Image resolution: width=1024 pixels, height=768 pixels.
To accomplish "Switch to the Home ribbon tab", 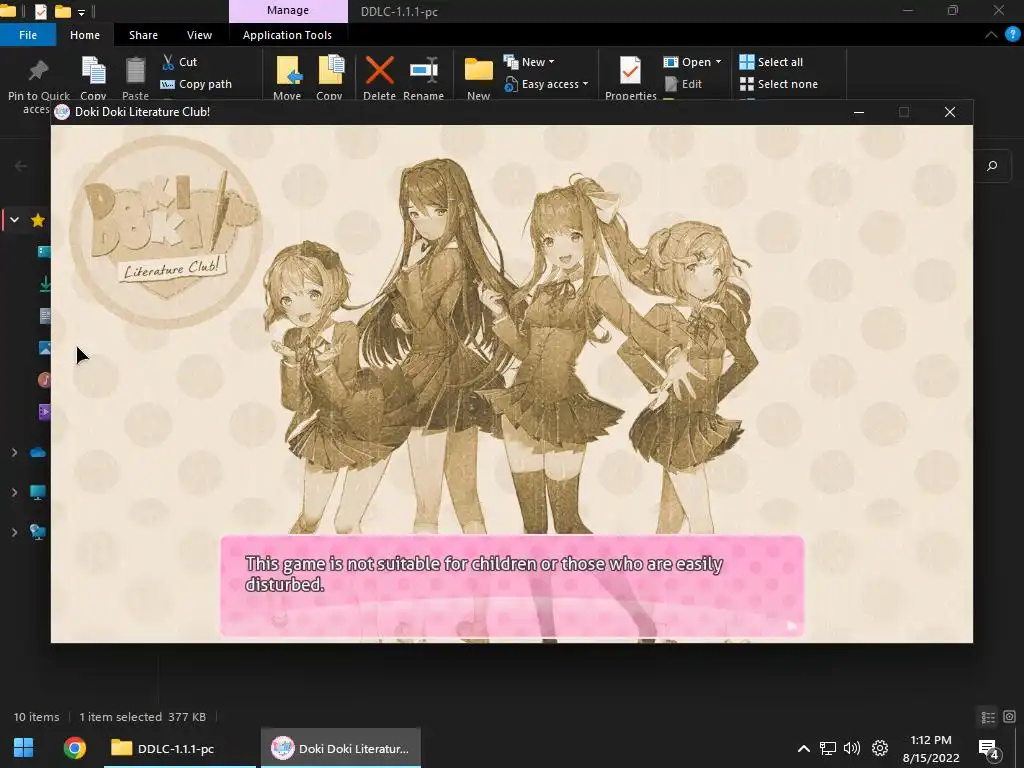I will point(85,35).
